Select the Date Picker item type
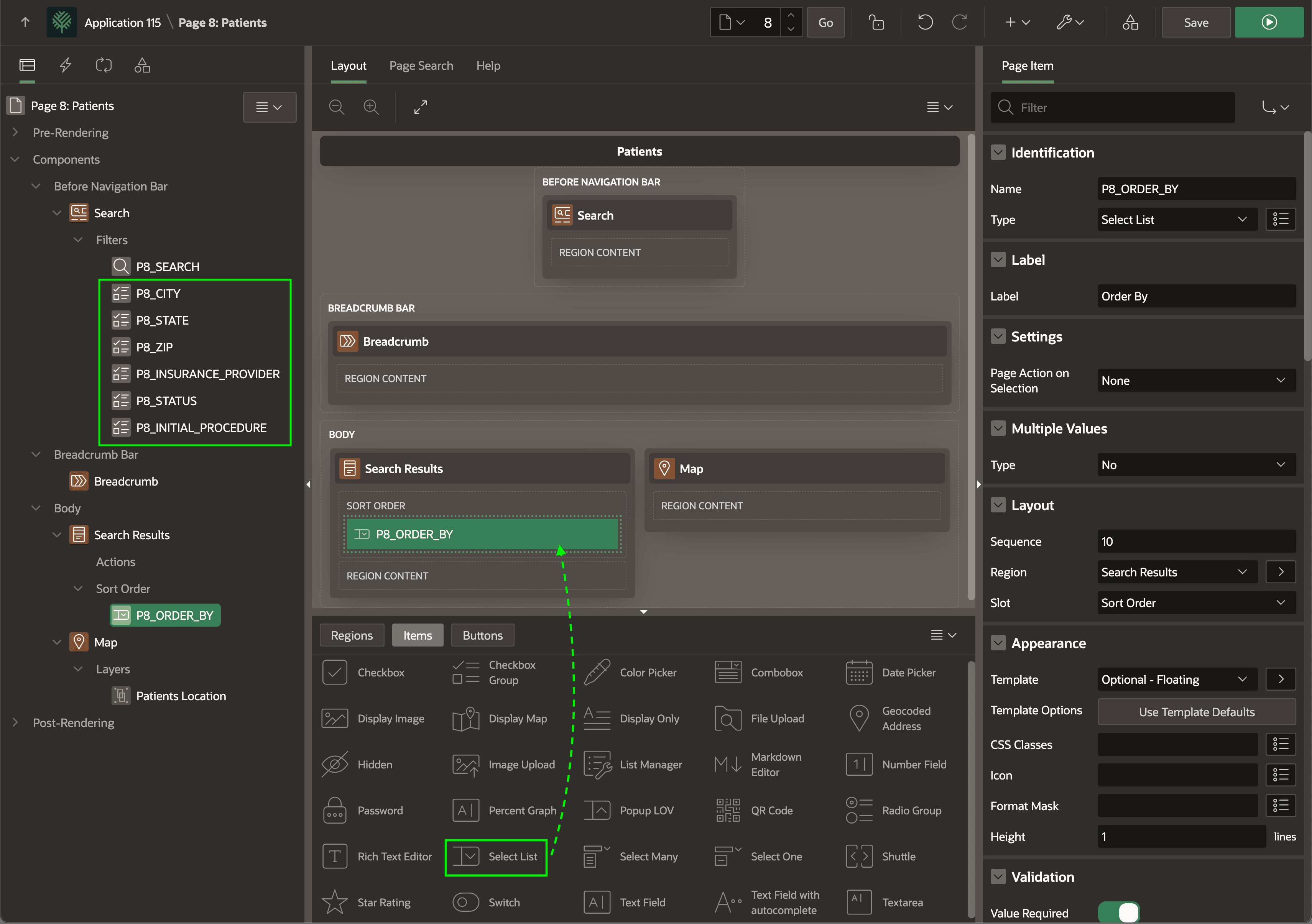The image size is (1312, 924). [891, 673]
